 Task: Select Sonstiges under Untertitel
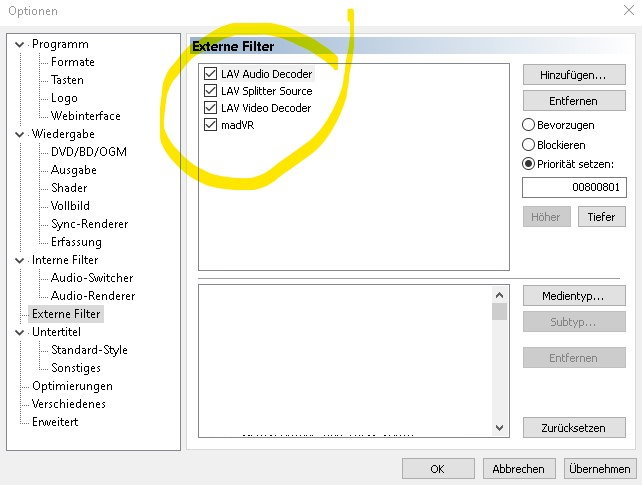pos(76,368)
